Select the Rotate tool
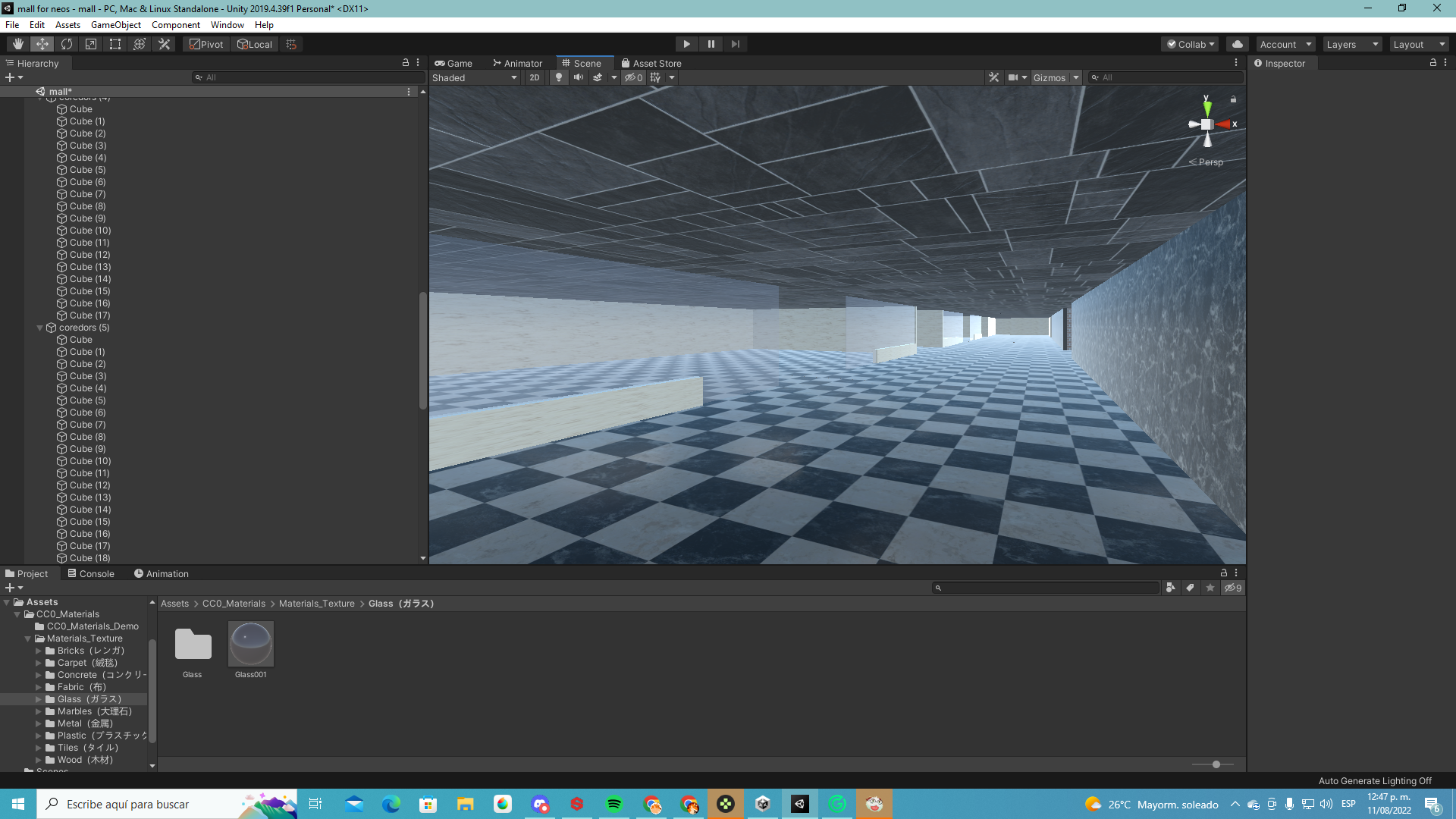This screenshot has height=819, width=1456. [x=67, y=44]
